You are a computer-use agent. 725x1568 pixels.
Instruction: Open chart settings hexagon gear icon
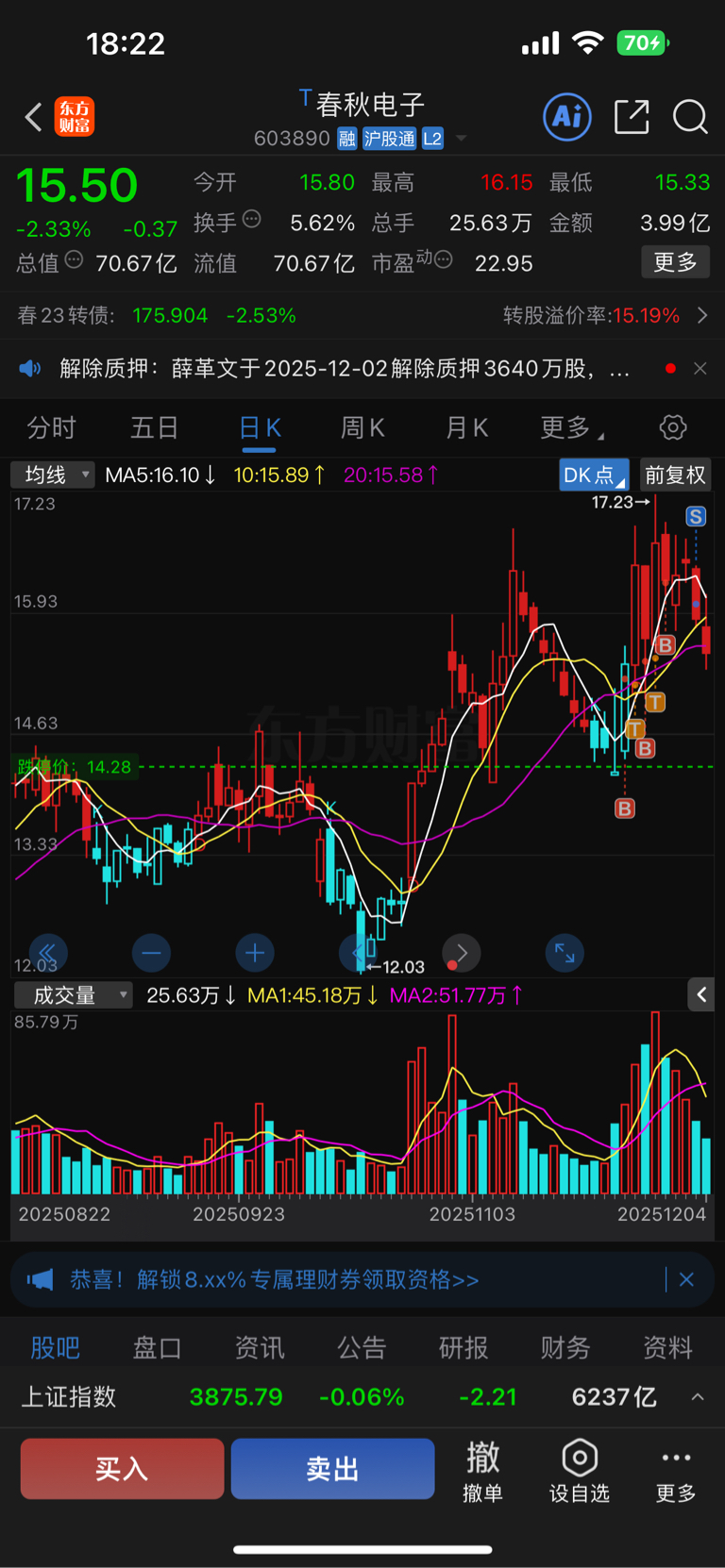point(673,427)
